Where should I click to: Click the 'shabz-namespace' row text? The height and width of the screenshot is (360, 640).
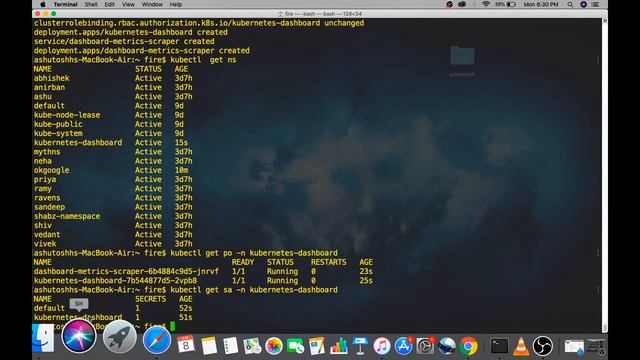click(67, 216)
